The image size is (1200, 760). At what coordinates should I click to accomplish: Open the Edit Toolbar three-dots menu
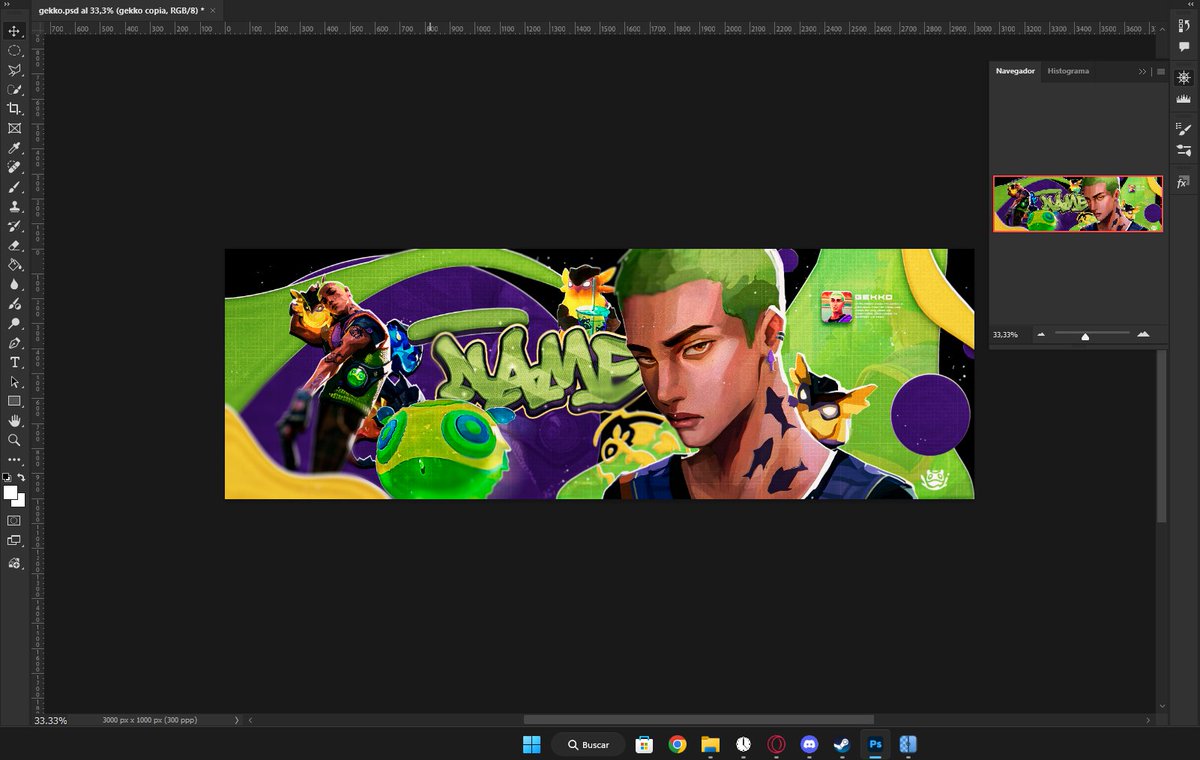[14, 460]
